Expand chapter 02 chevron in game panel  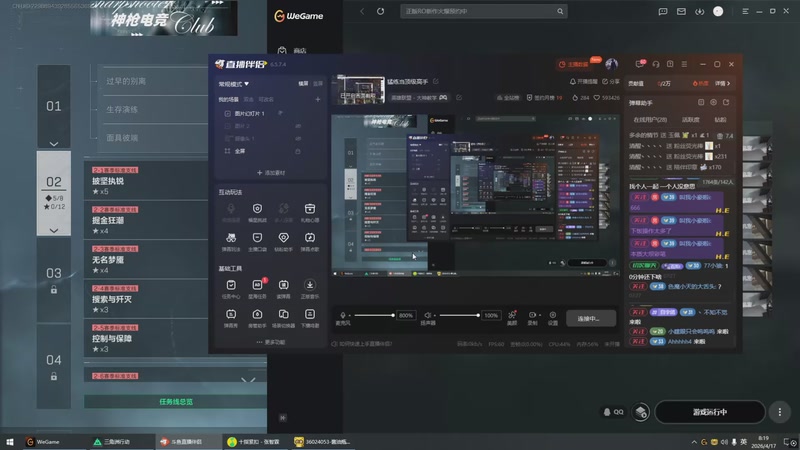[54, 231]
